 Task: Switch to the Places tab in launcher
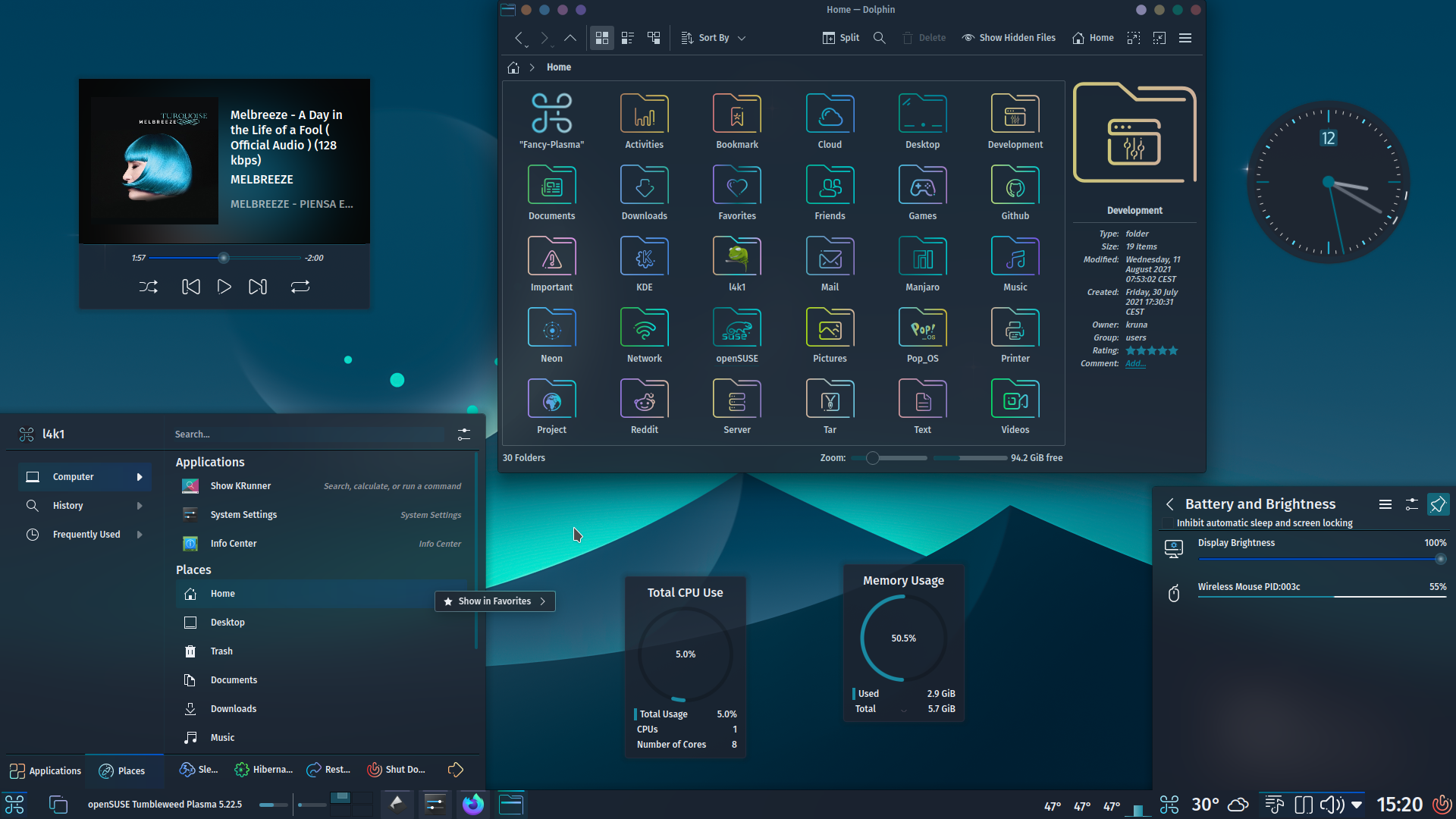124,771
